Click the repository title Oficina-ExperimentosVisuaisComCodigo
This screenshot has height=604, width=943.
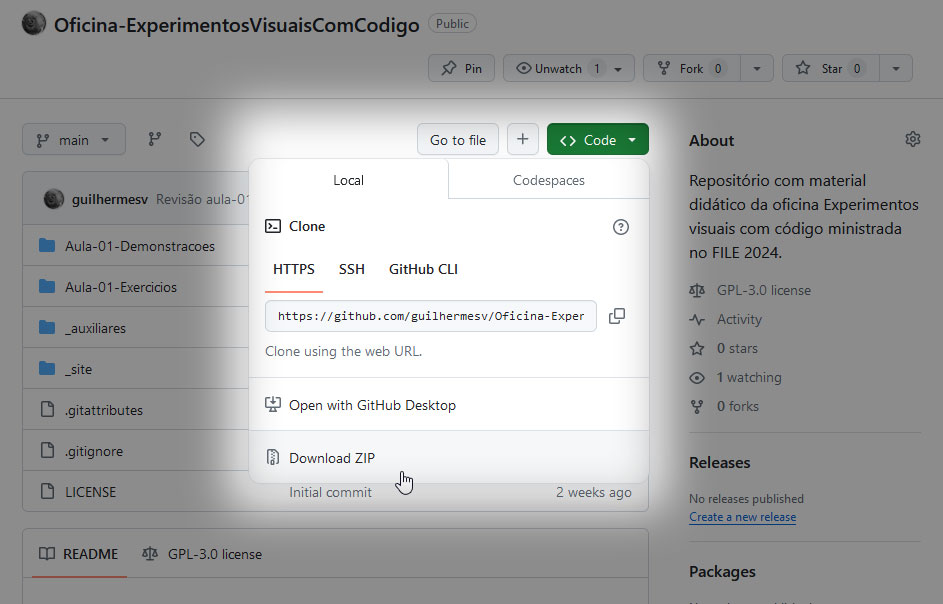click(x=236, y=25)
